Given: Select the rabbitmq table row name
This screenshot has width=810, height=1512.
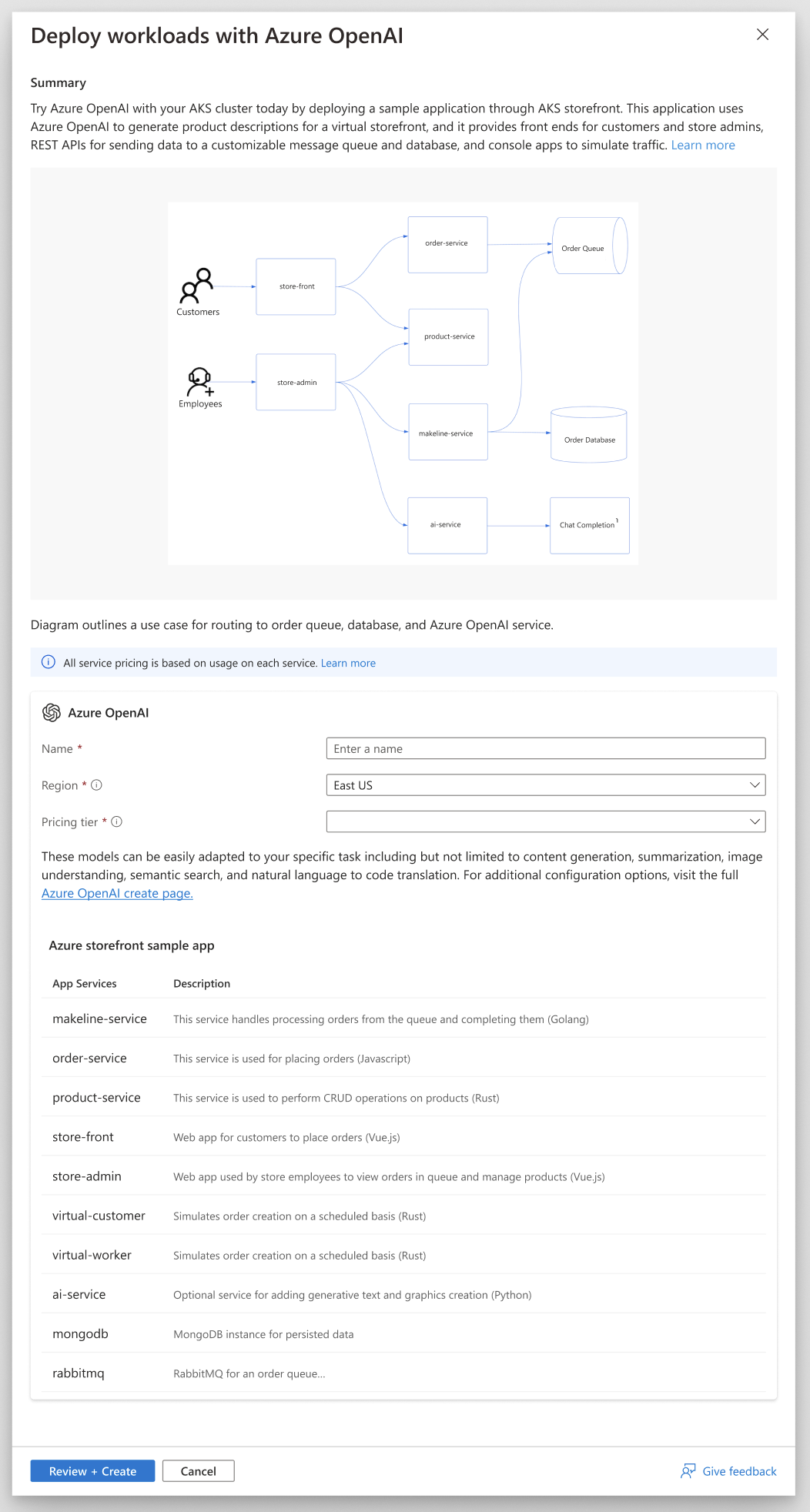Looking at the screenshot, I should pos(79,1373).
